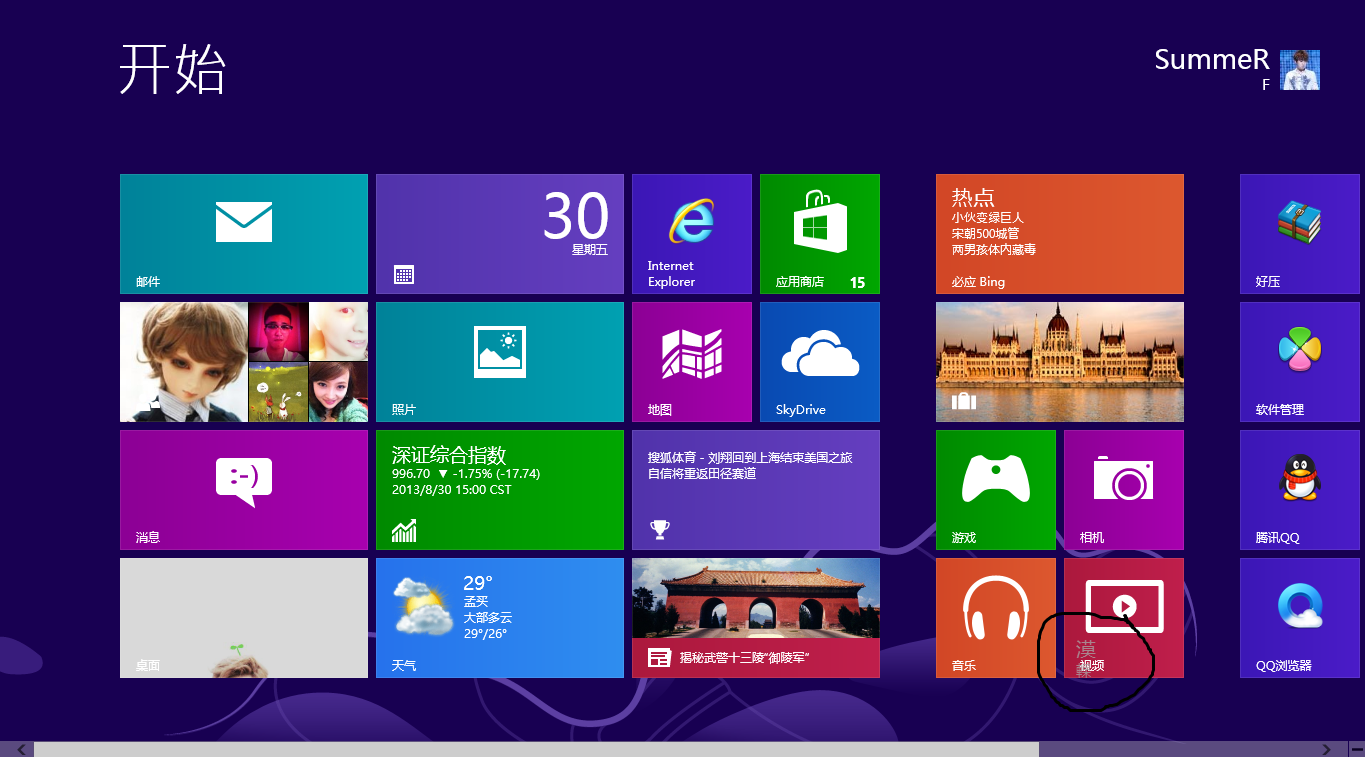The height and width of the screenshot is (757, 1365).
Task: Open the Maps (地图) tile
Action: click(x=691, y=361)
